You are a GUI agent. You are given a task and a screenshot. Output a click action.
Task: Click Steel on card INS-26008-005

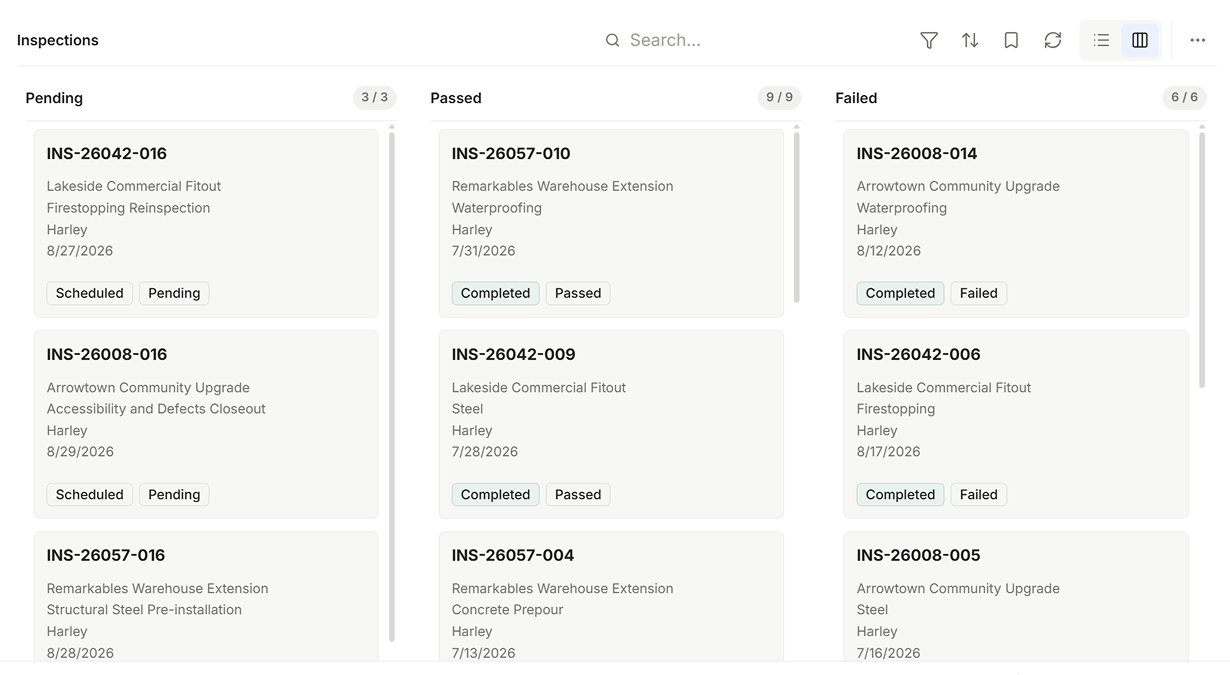pos(873,610)
